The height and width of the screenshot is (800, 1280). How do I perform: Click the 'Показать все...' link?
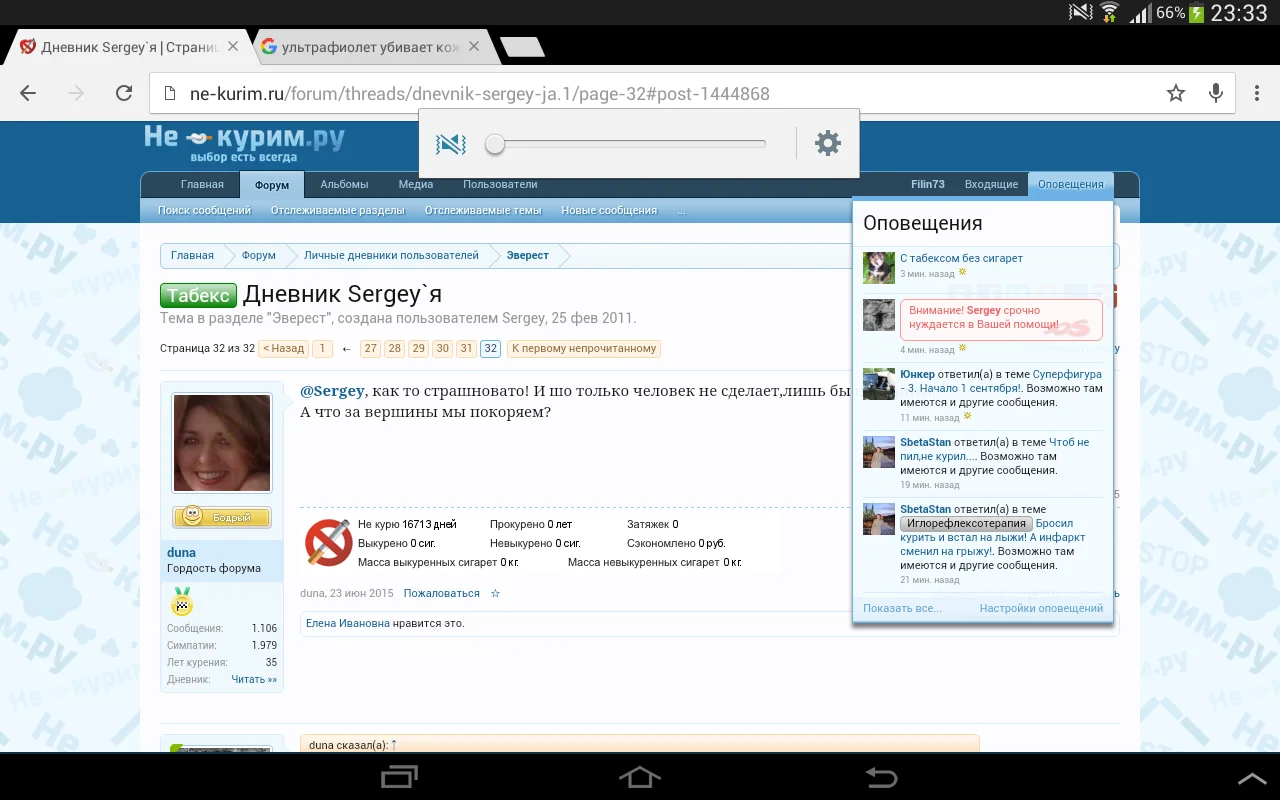tap(902, 608)
